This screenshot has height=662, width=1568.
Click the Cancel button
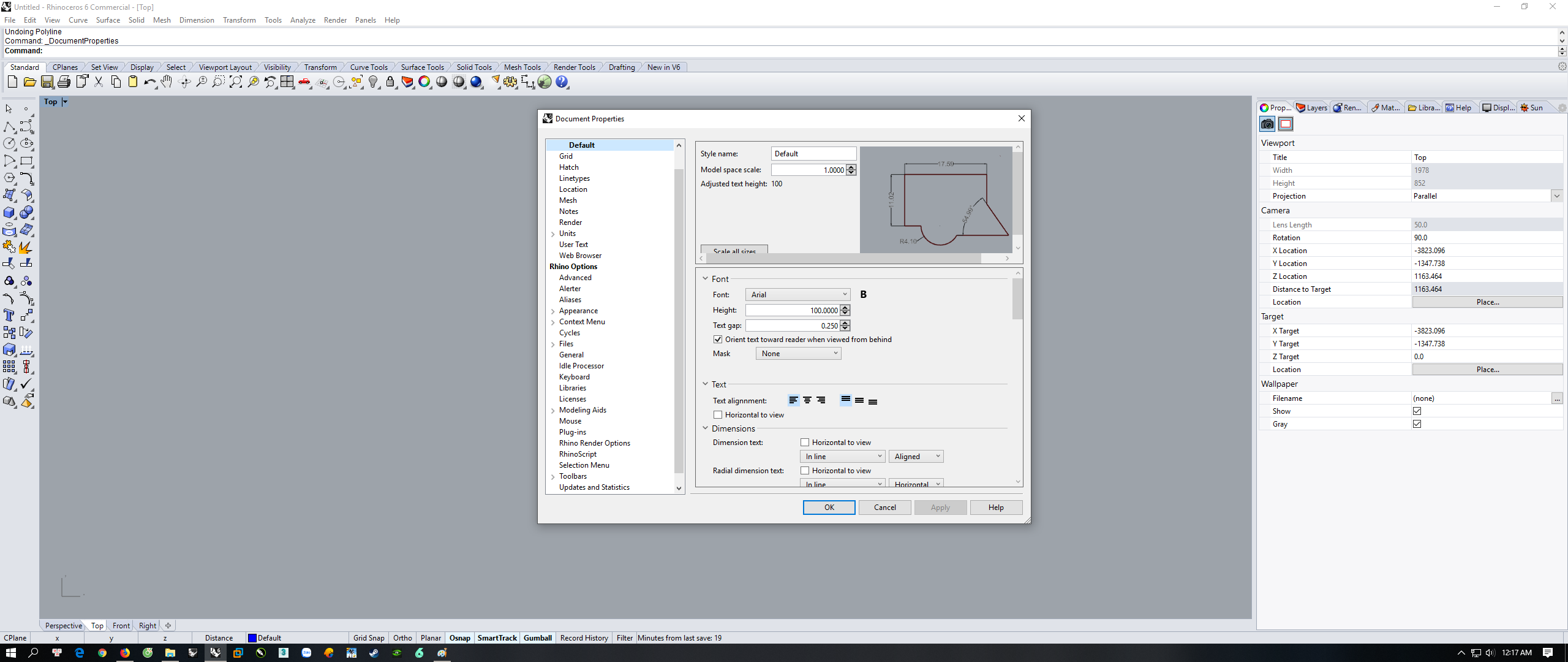click(884, 508)
